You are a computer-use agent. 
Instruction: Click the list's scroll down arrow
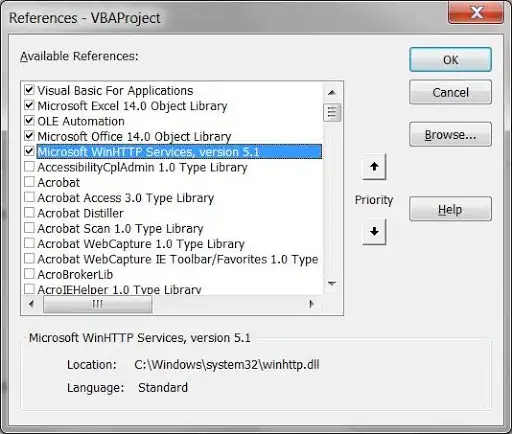(x=332, y=284)
